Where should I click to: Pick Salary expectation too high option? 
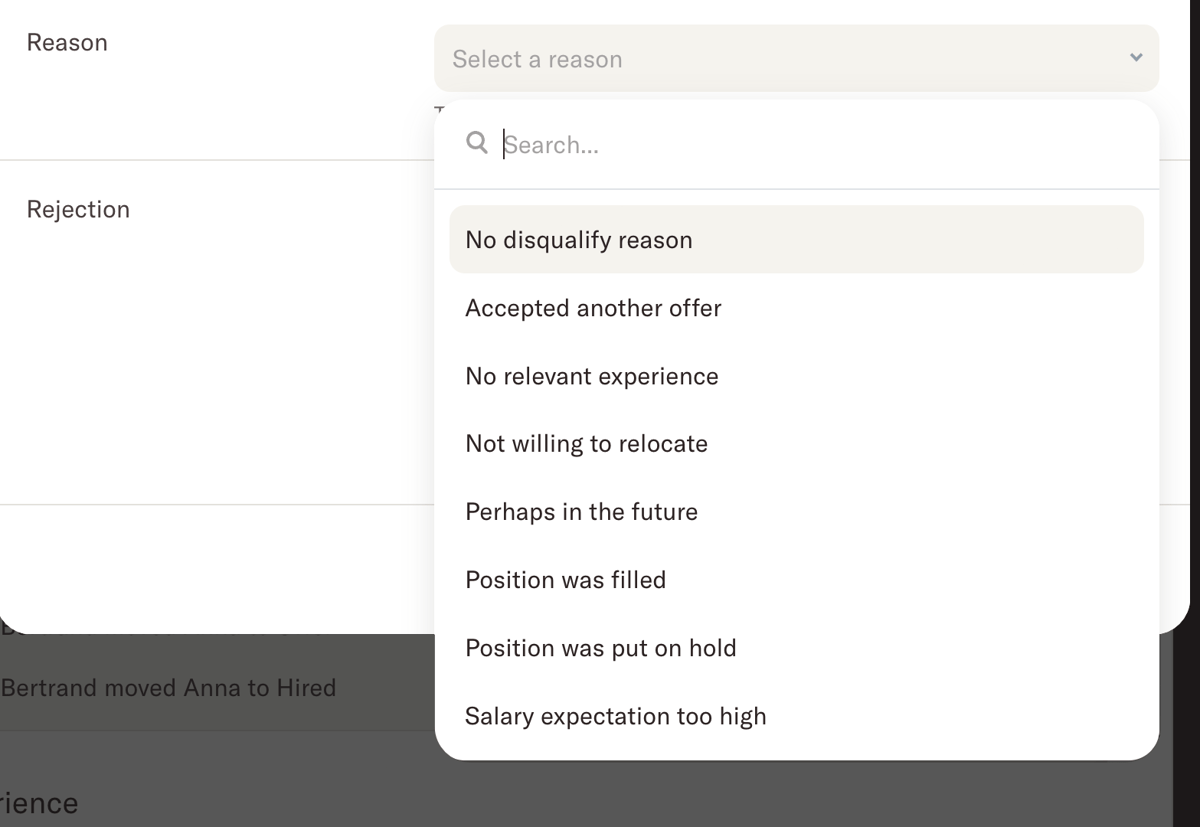[x=616, y=716]
